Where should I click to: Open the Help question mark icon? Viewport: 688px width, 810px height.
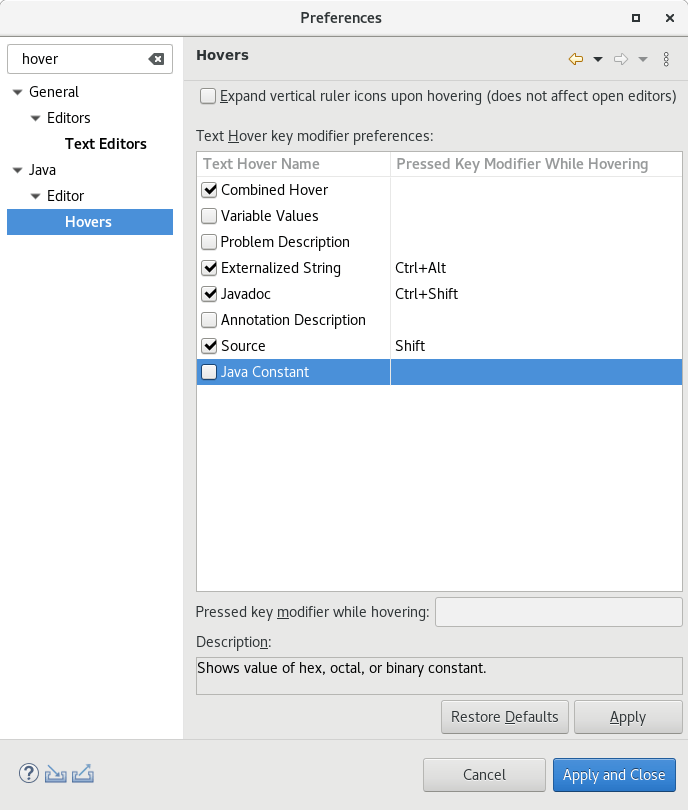click(29, 773)
